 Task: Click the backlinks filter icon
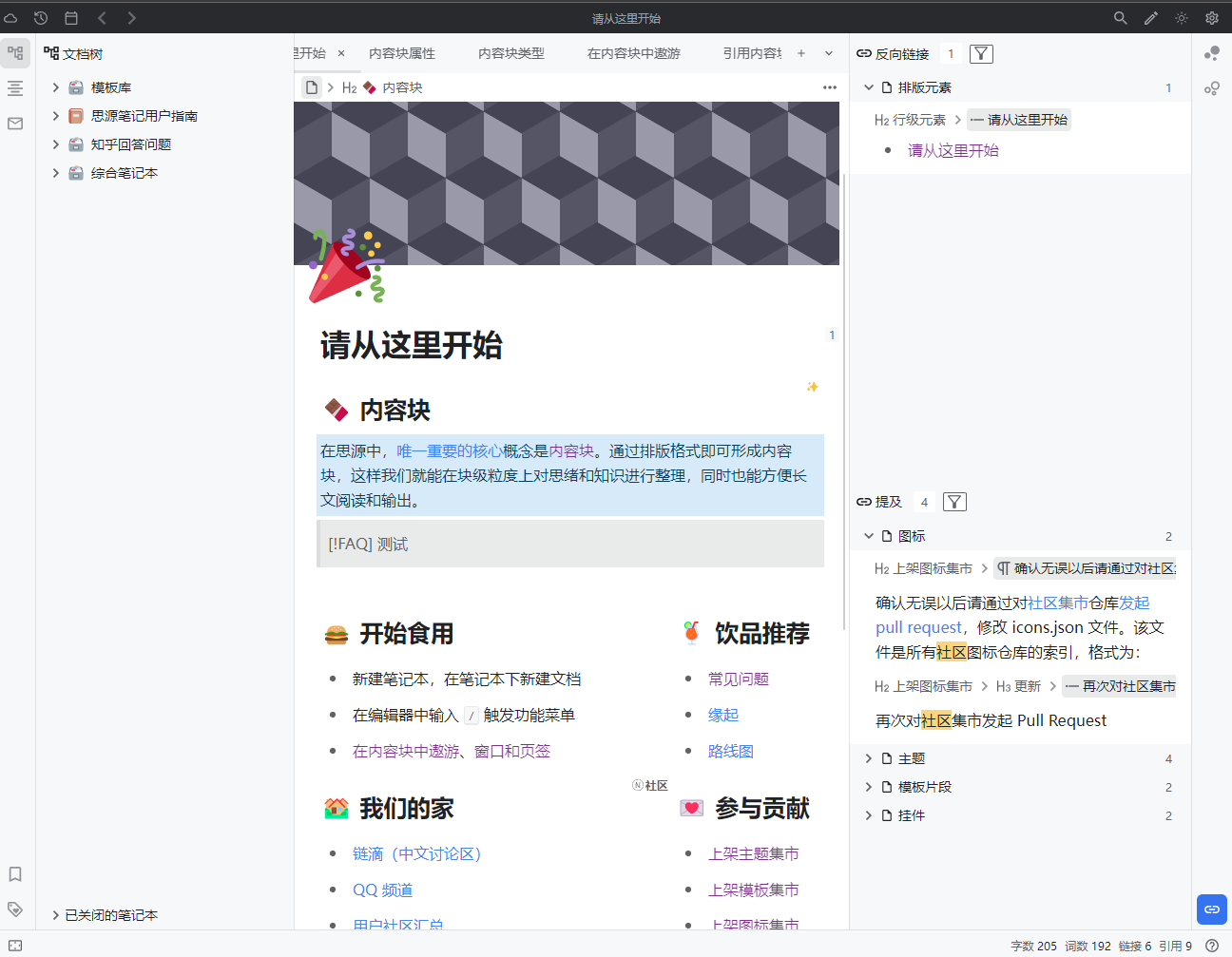coord(981,54)
